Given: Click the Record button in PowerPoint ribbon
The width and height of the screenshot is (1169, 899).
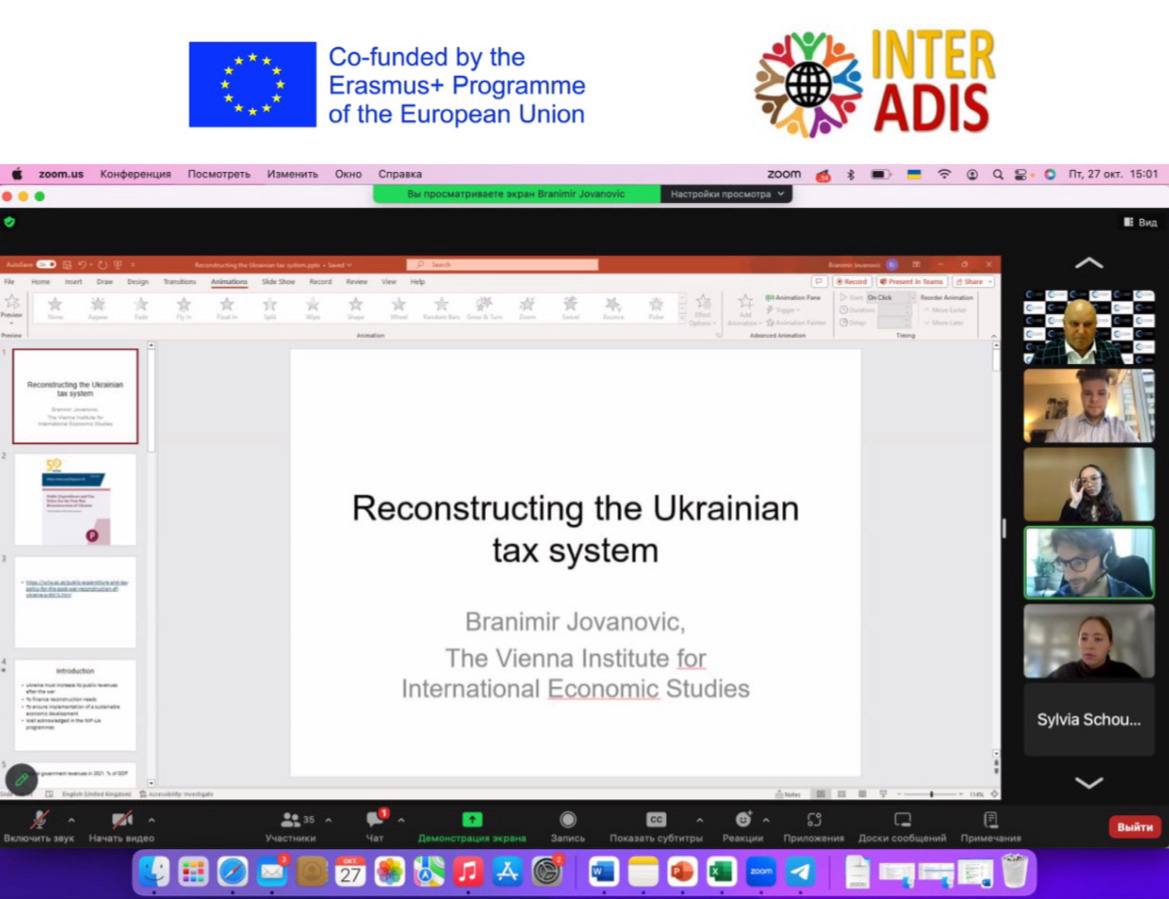Looking at the screenshot, I should pyautogui.click(x=851, y=282).
